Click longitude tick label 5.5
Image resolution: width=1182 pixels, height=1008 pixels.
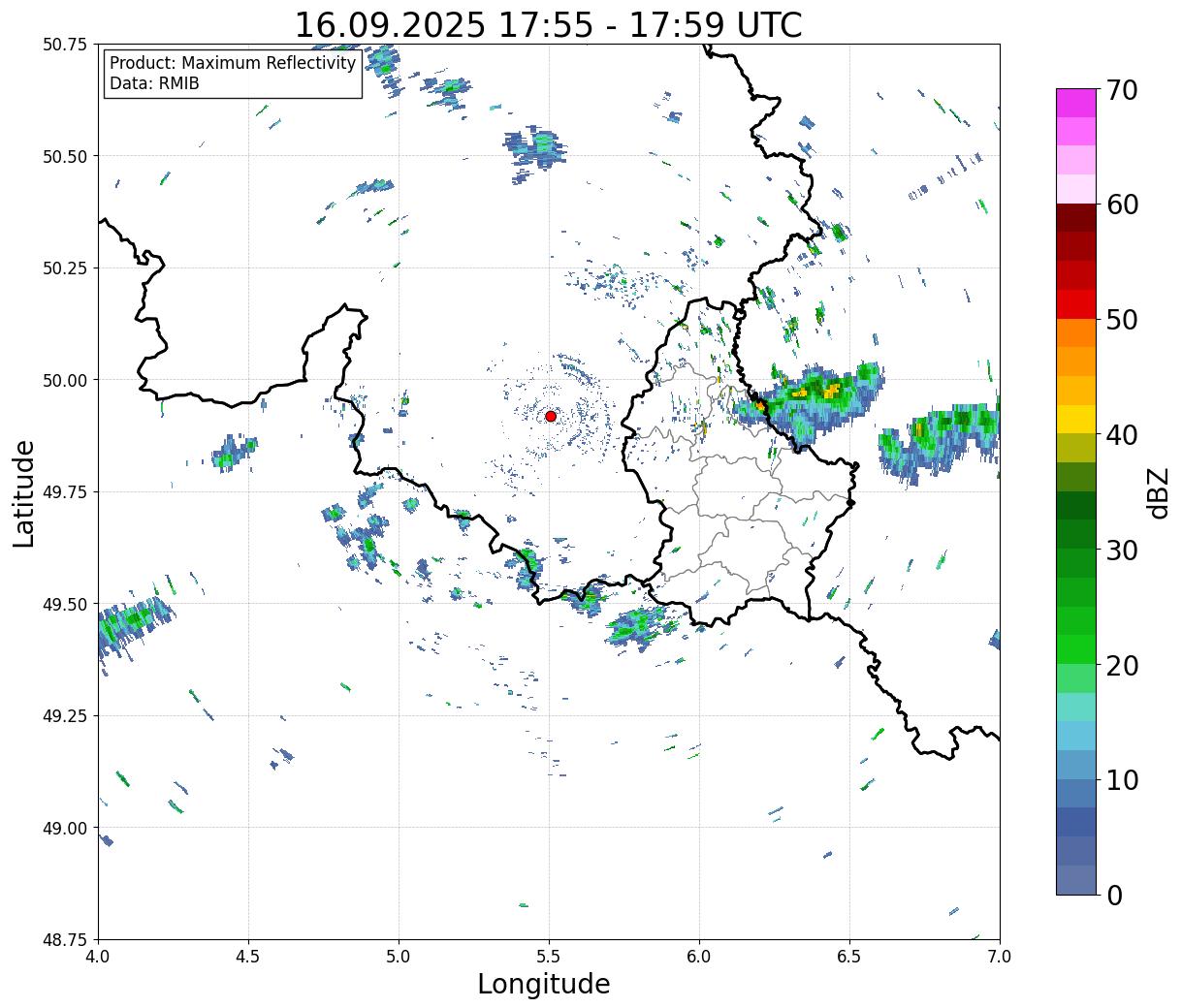tap(549, 956)
